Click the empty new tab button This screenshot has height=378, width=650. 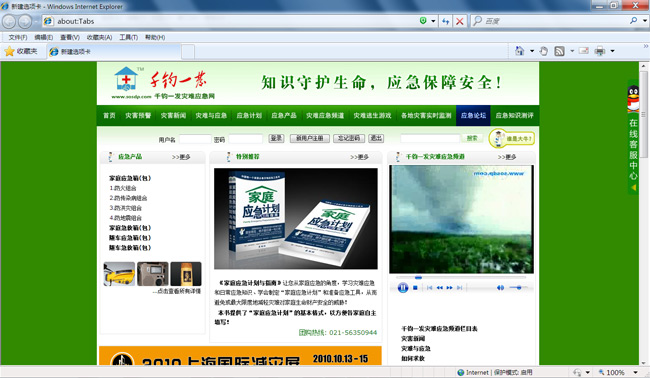pyautogui.click(x=188, y=52)
